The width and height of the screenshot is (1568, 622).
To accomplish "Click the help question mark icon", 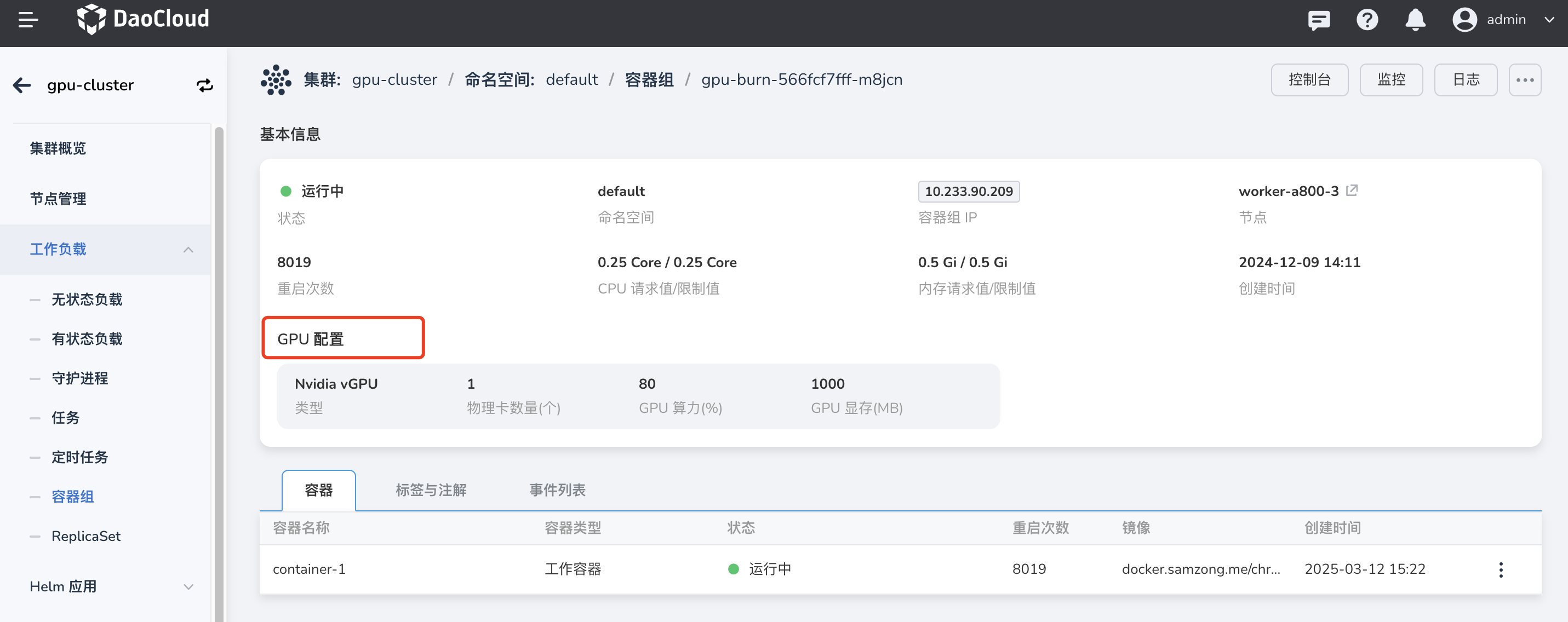I will pos(1366,20).
